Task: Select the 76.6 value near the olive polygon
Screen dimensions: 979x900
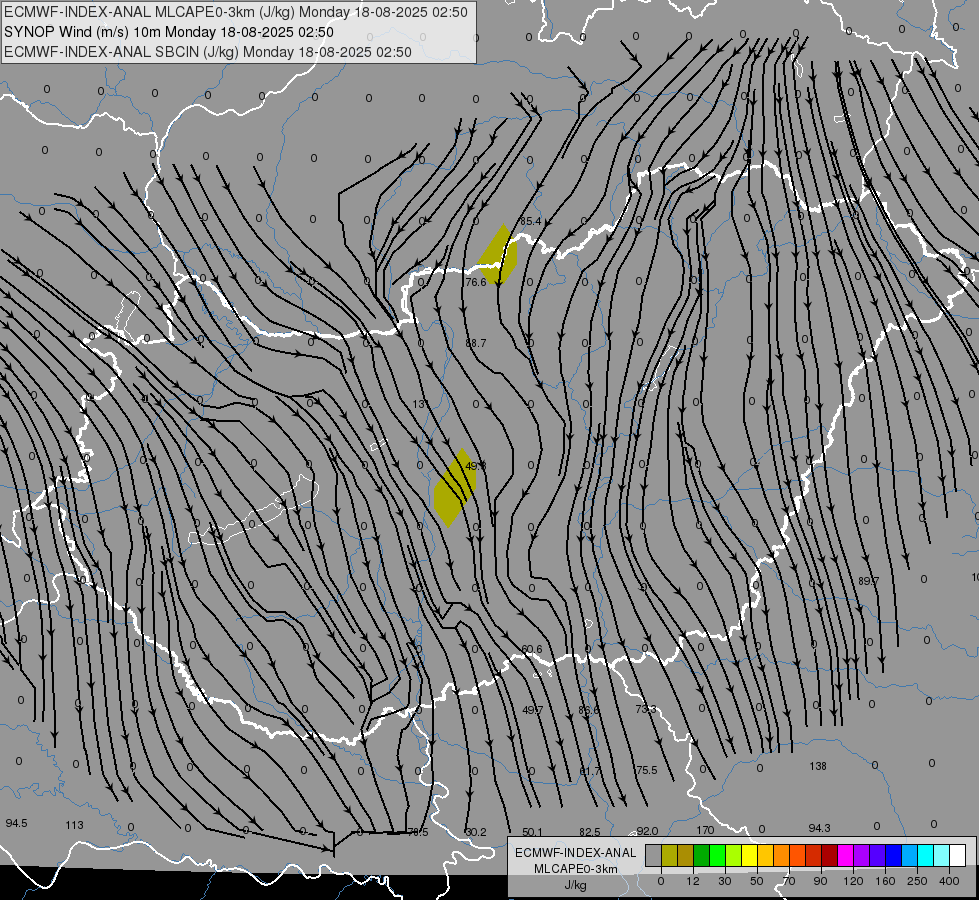Action: point(476,282)
